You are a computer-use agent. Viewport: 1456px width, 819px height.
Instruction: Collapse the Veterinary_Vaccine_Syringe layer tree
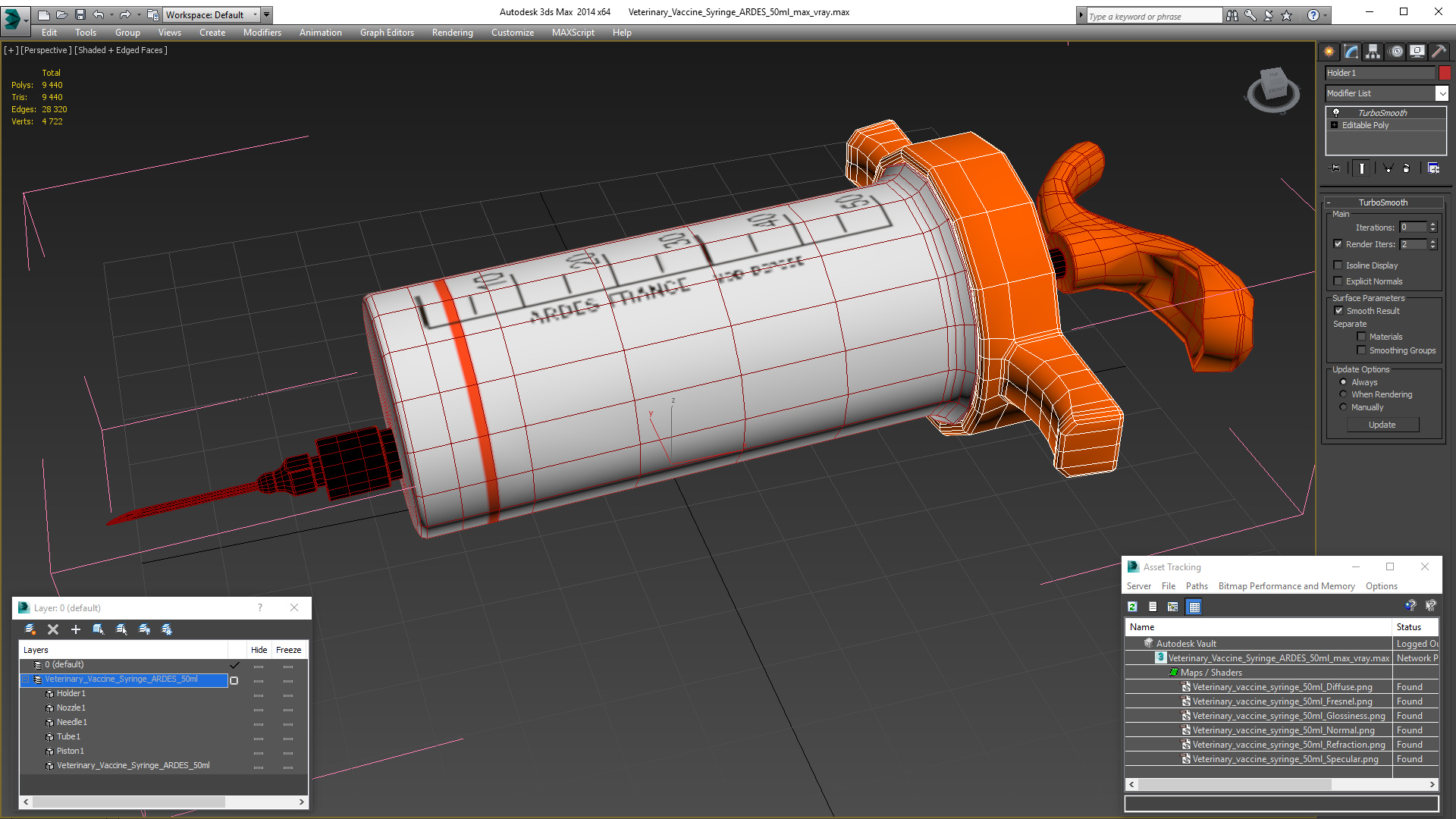(x=26, y=679)
